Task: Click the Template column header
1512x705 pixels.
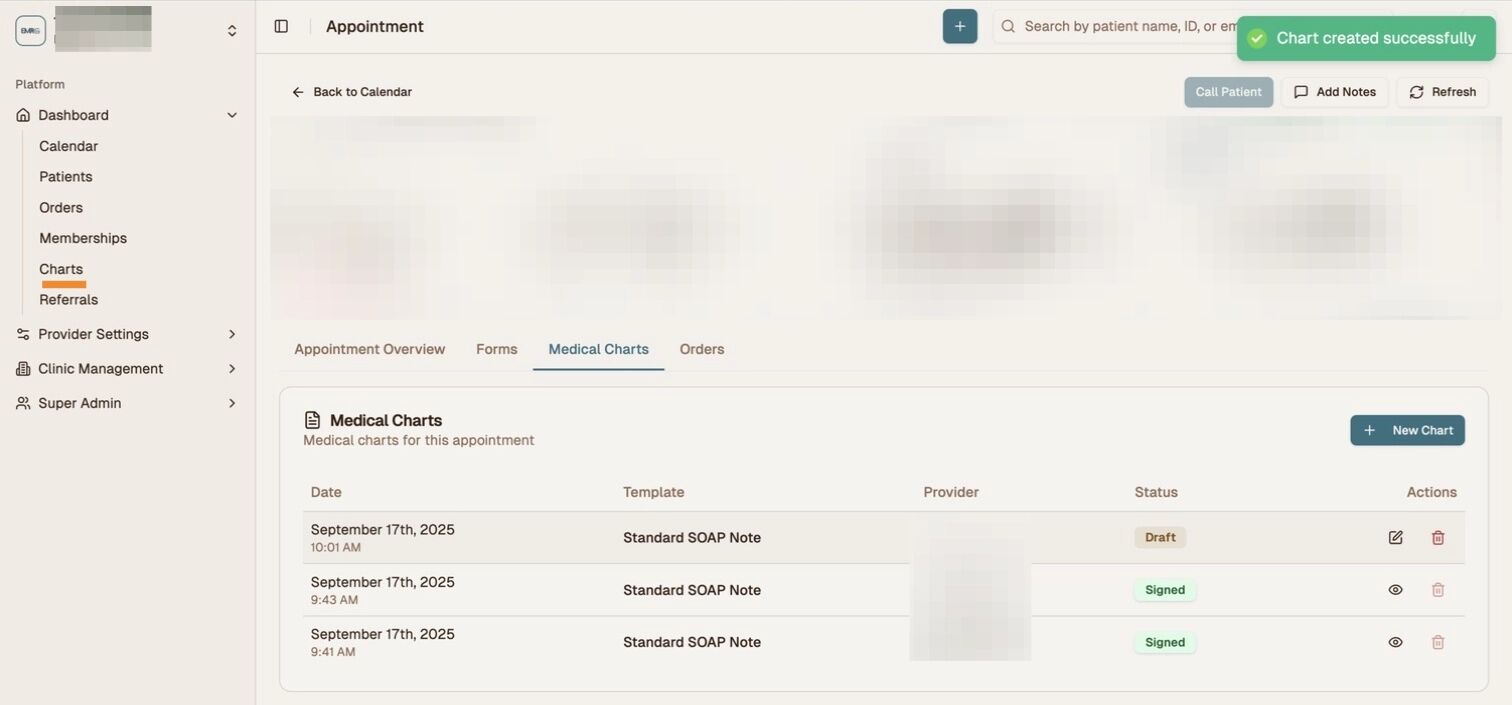Action: click(x=654, y=492)
